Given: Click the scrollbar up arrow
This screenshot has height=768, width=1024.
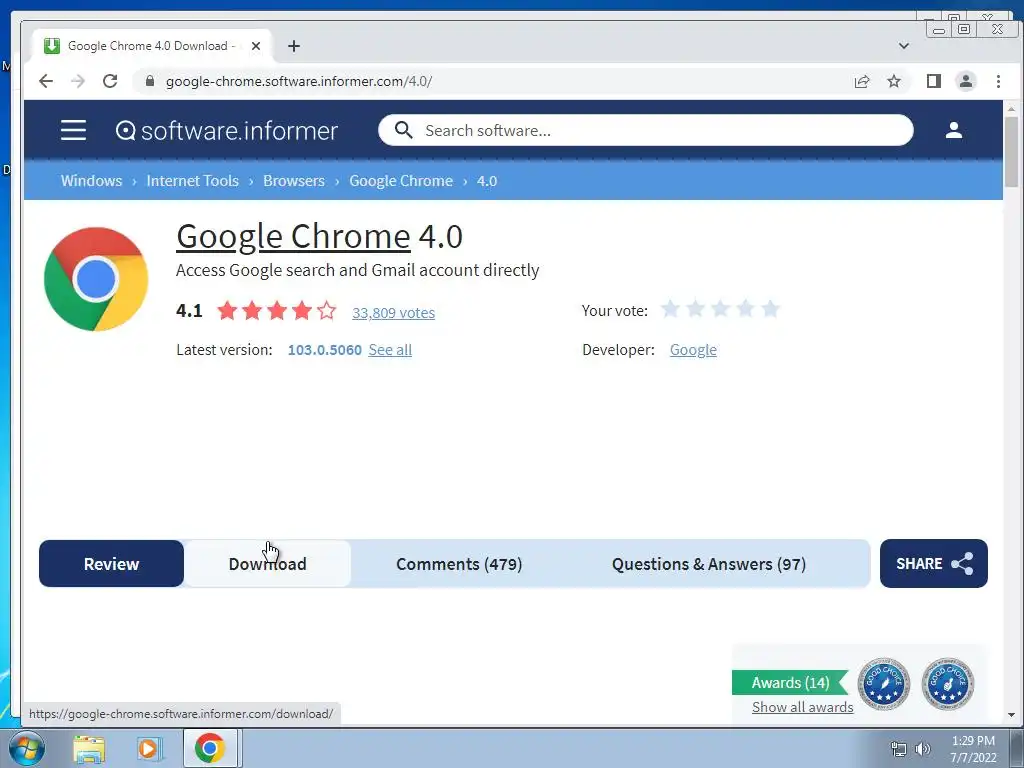Looking at the screenshot, I should [1012, 109].
